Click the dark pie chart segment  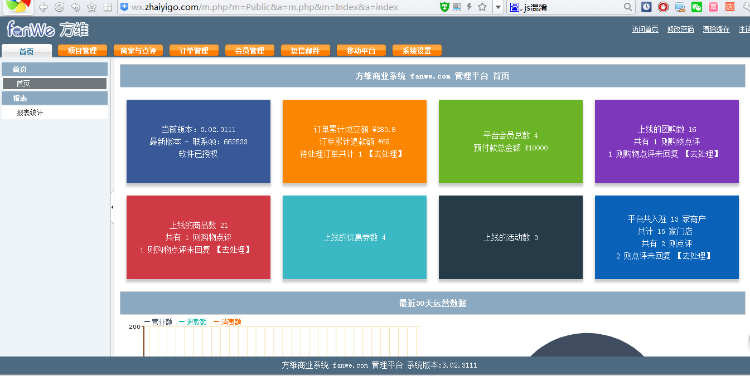(587, 346)
